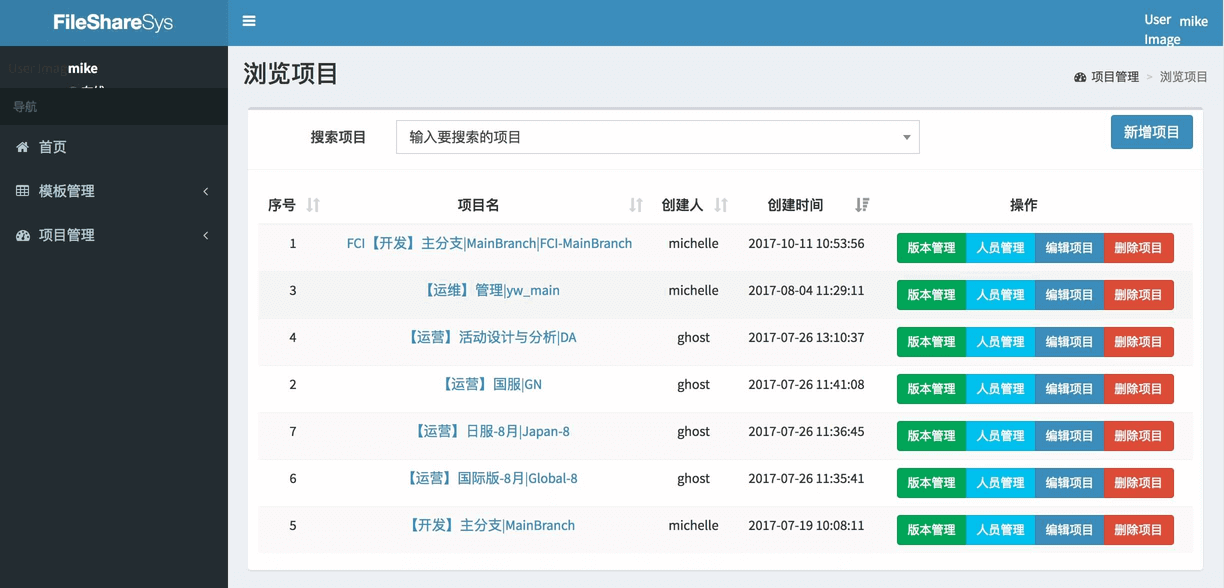This screenshot has height=588, width=1224.
Task: Click the 新增项目 button
Action: [x=1151, y=132]
